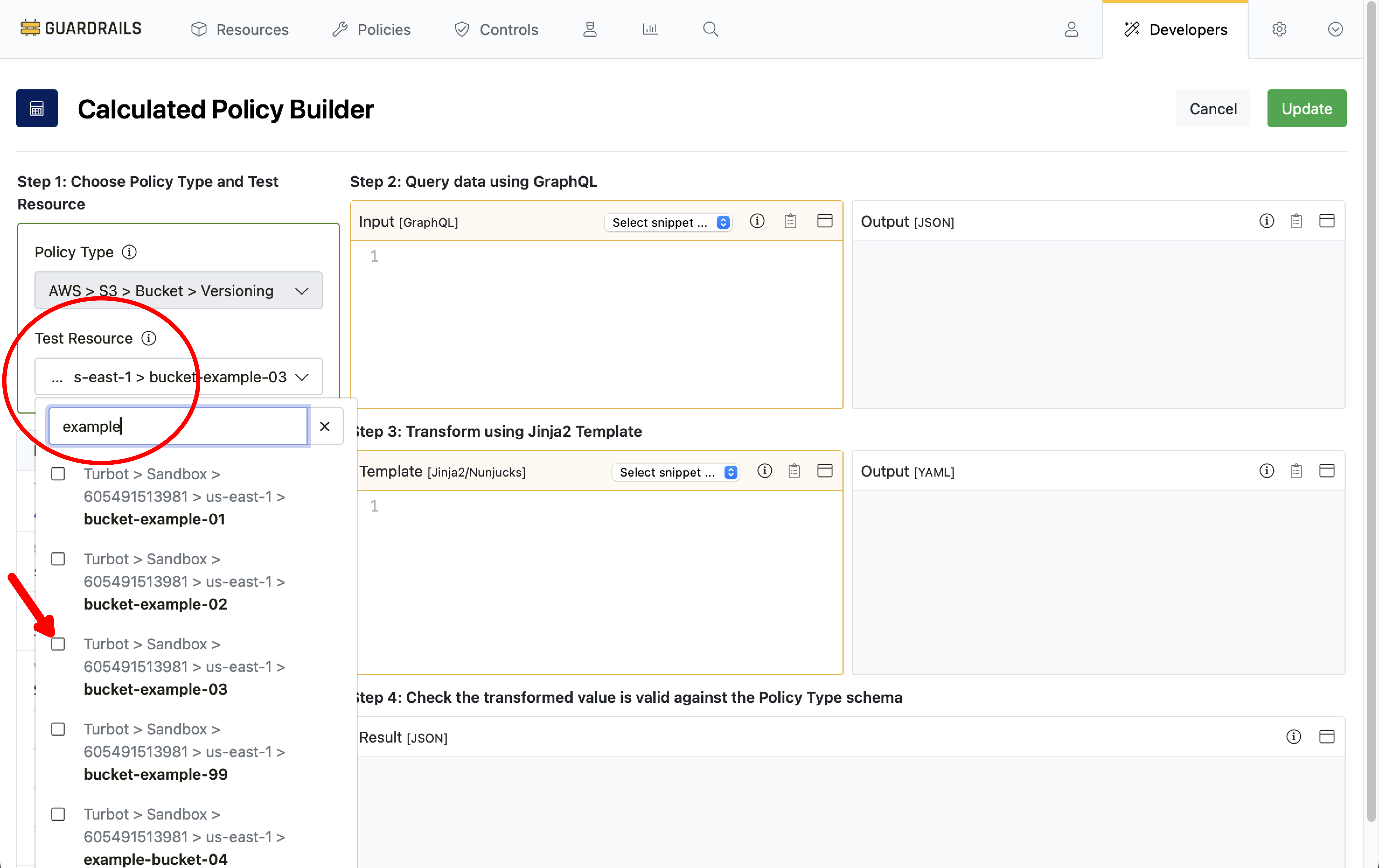Viewport: 1379px width, 868px height.
Task: Switch to the Developers tab
Action: click(1175, 29)
